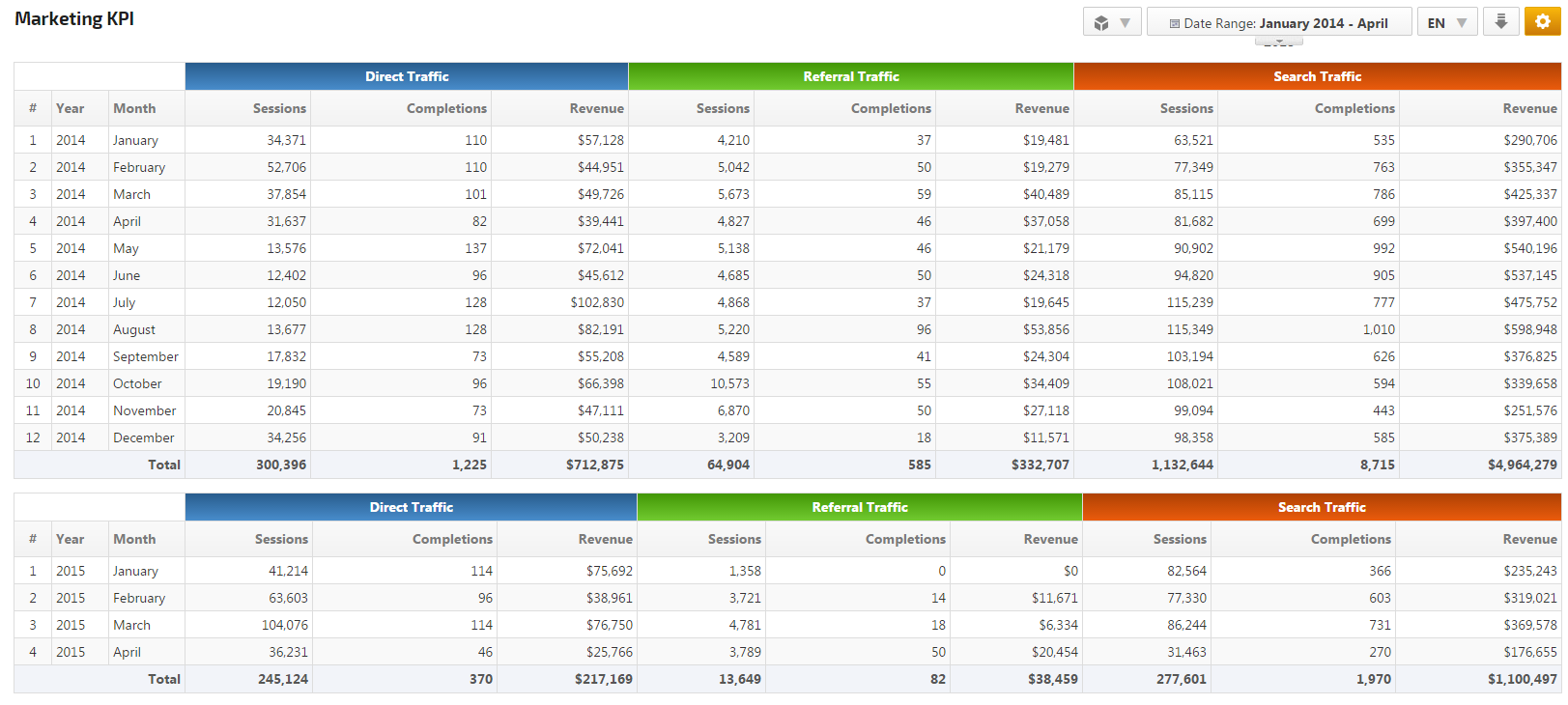
Task: Click the calendar icon beside Date Range
Action: click(1174, 24)
